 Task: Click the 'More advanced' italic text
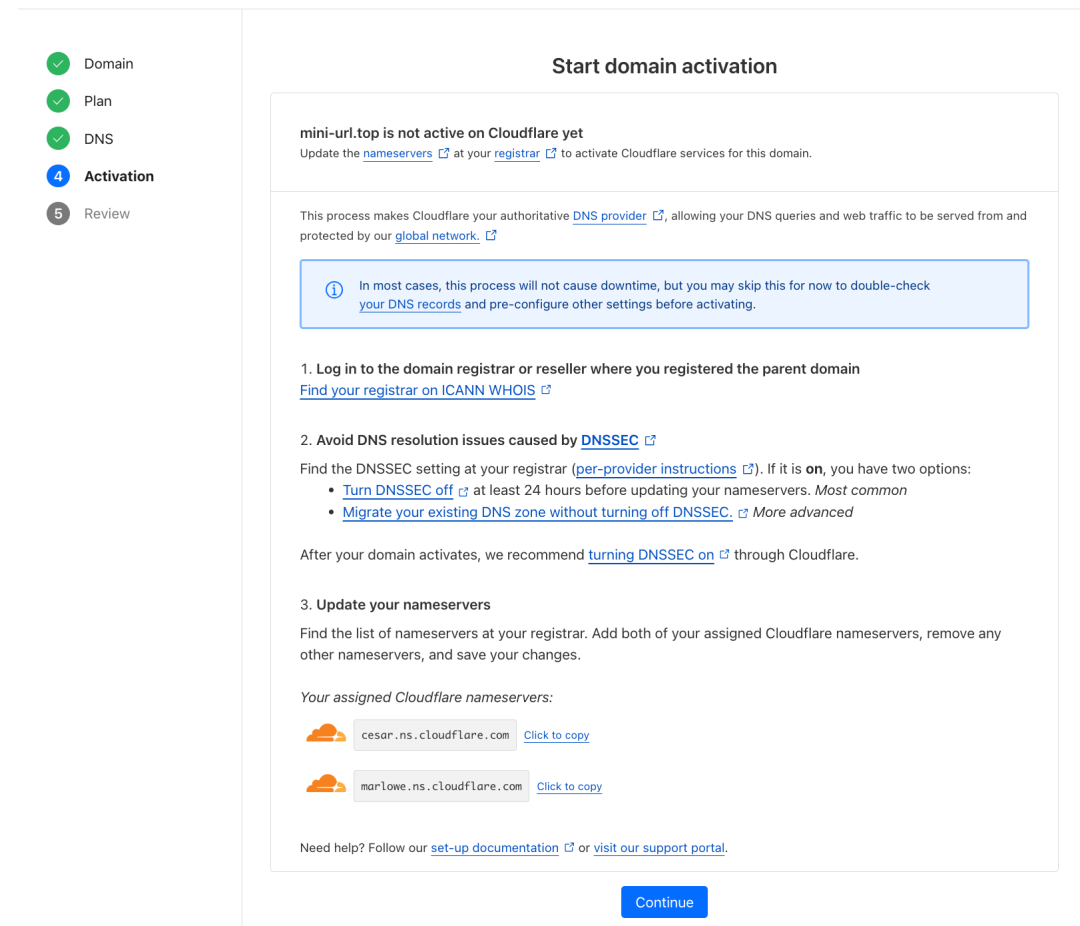802,513
